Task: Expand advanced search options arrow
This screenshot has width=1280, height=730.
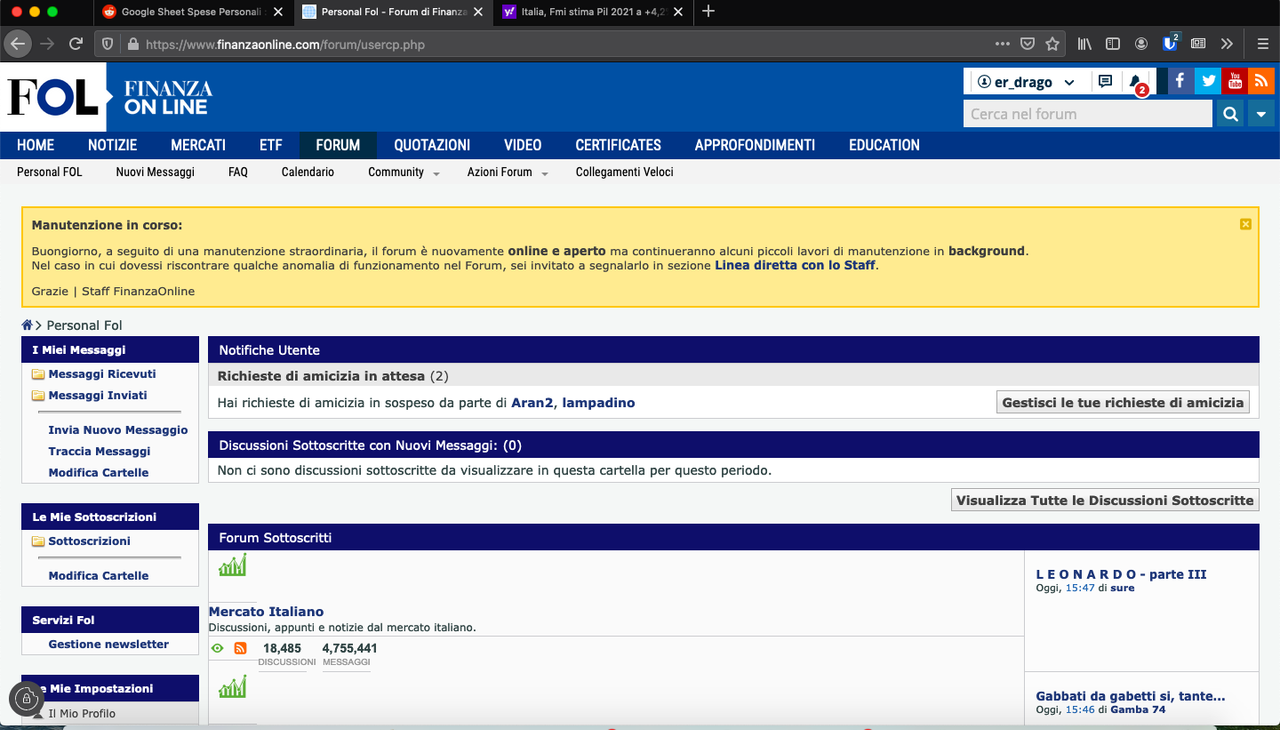Action: point(1260,114)
